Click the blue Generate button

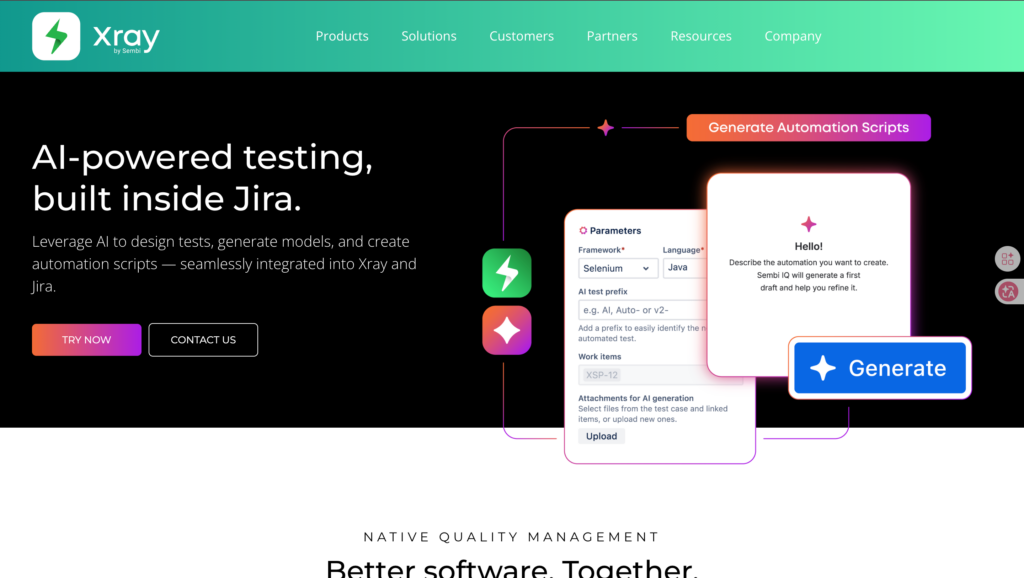(880, 368)
